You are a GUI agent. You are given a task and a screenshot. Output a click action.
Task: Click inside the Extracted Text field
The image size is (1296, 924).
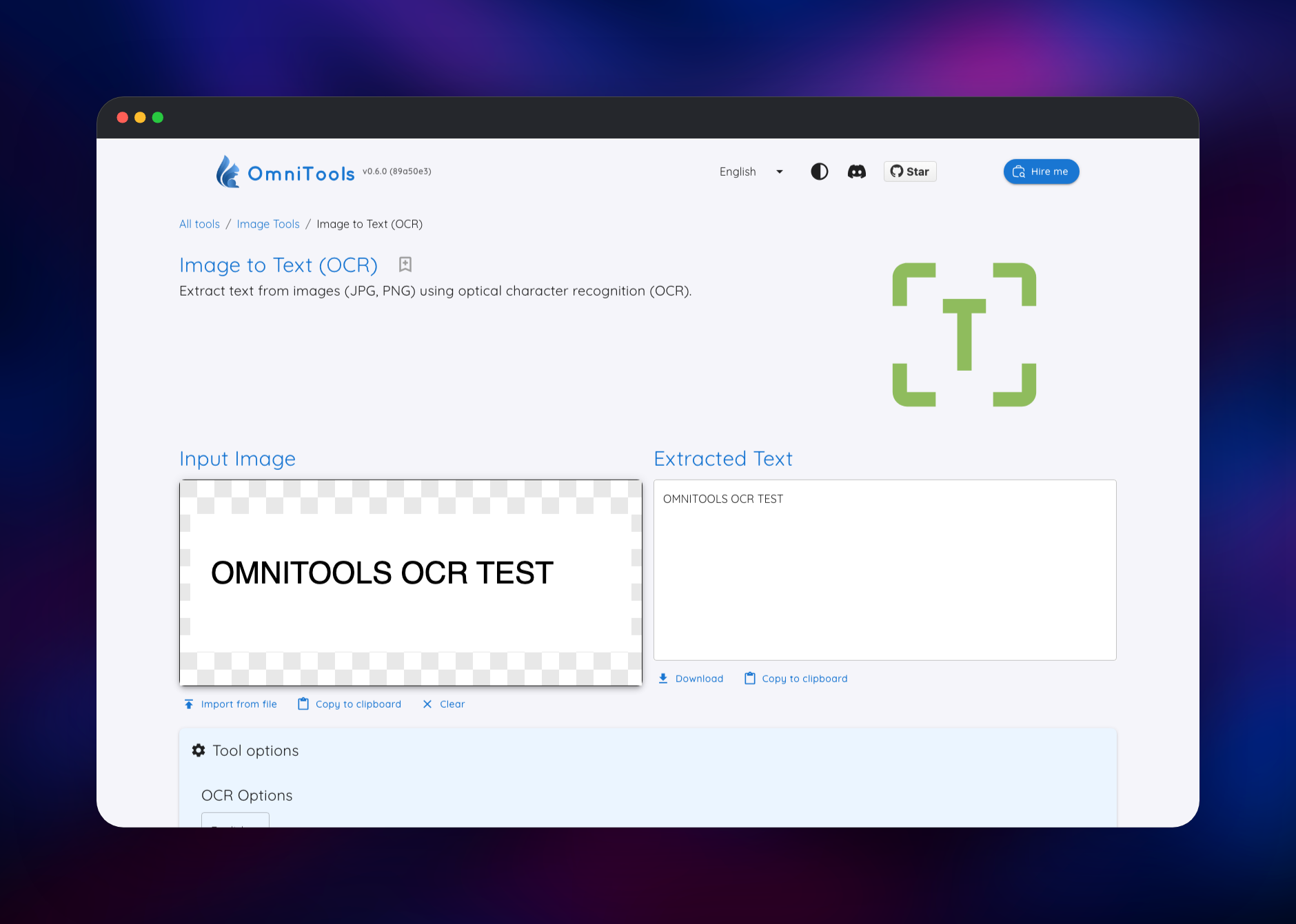[x=885, y=570]
